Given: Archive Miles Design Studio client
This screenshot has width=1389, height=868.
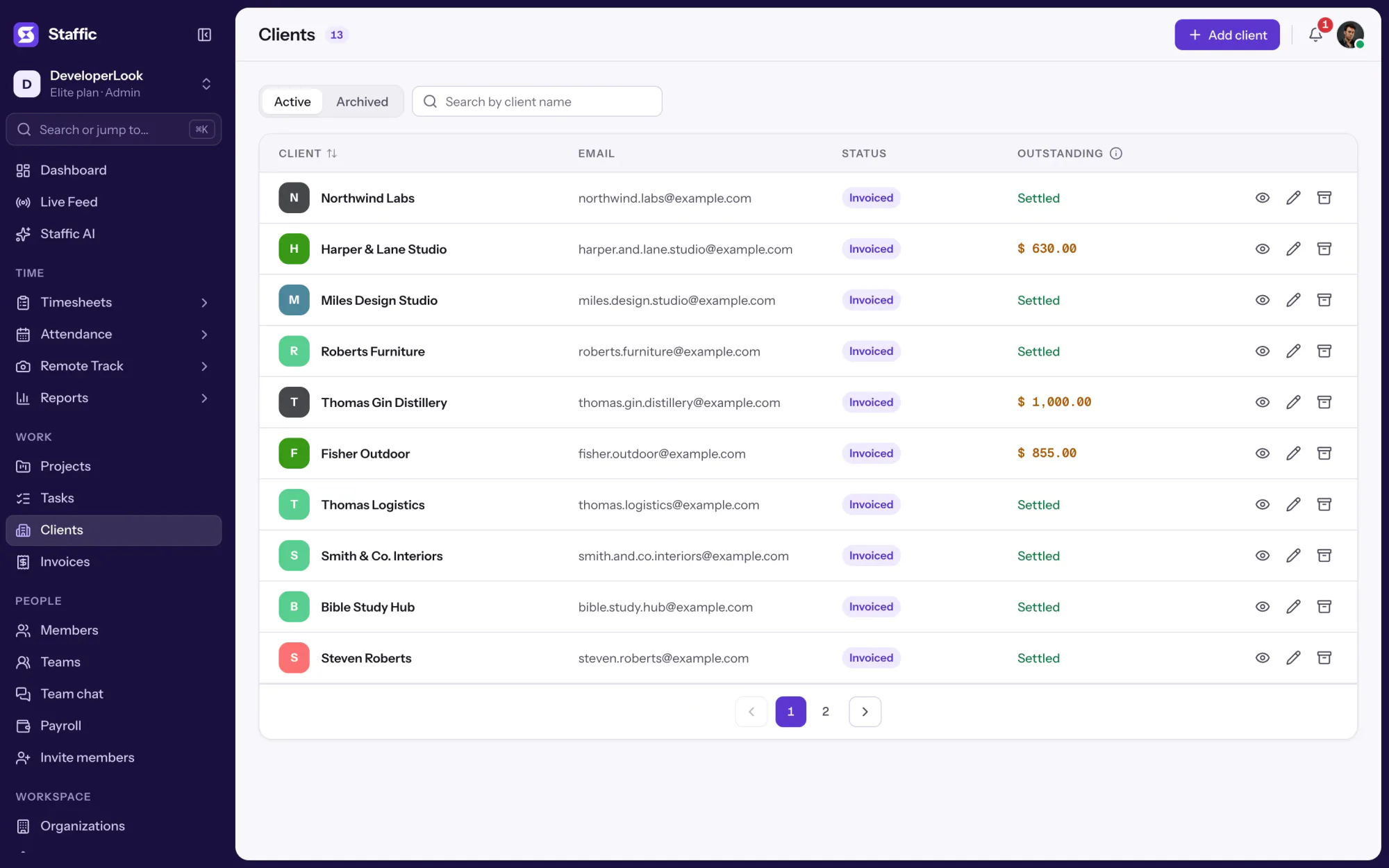Looking at the screenshot, I should [x=1324, y=300].
